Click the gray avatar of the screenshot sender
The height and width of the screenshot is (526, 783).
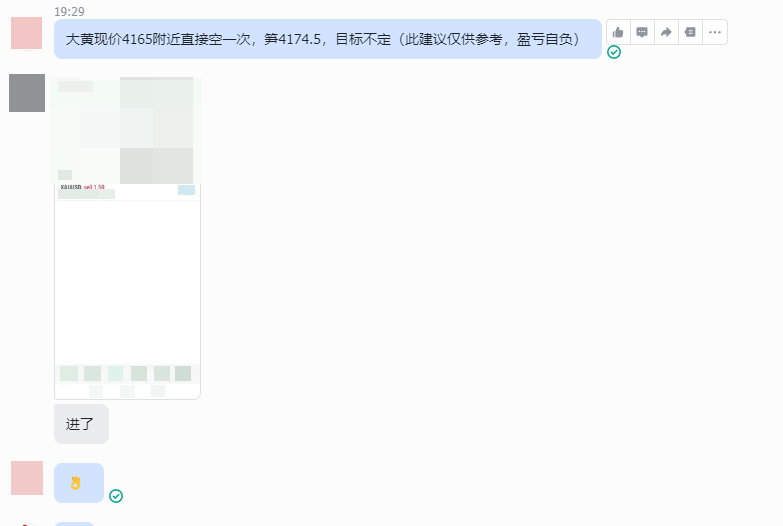pos(27,93)
